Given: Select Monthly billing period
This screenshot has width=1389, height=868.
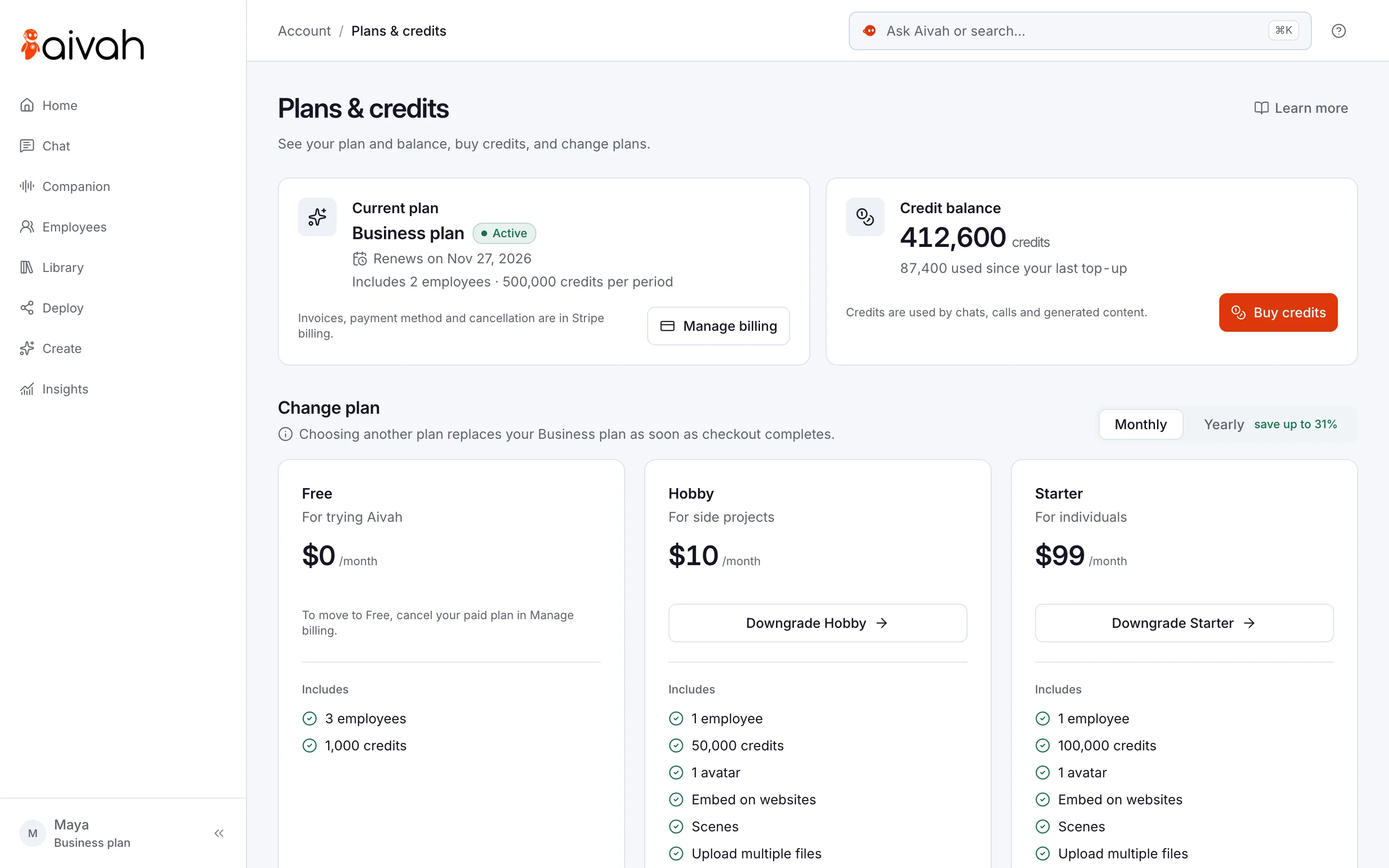Looking at the screenshot, I should click(x=1140, y=424).
